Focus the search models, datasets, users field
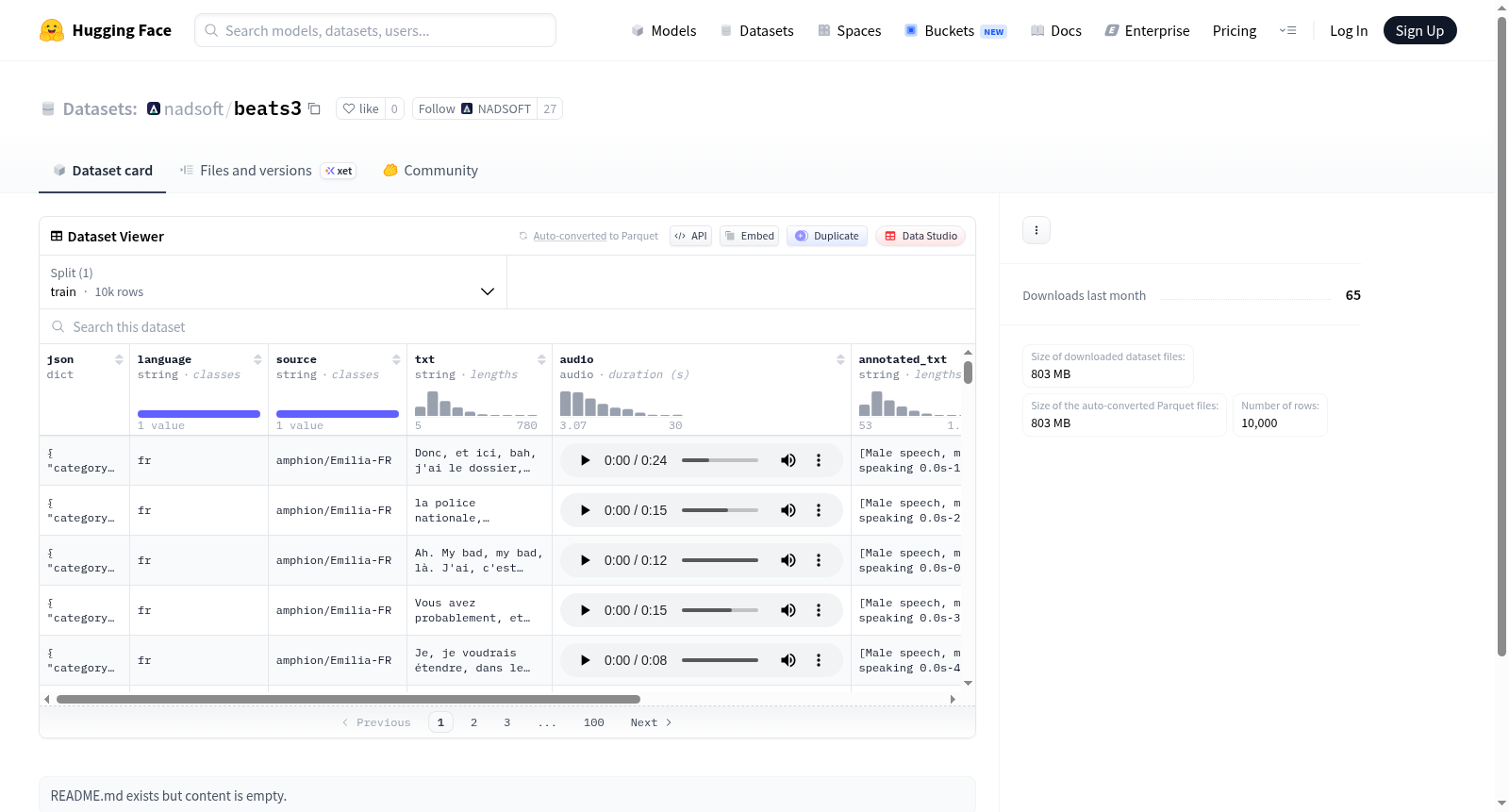The width and height of the screenshot is (1509, 812). point(375,30)
